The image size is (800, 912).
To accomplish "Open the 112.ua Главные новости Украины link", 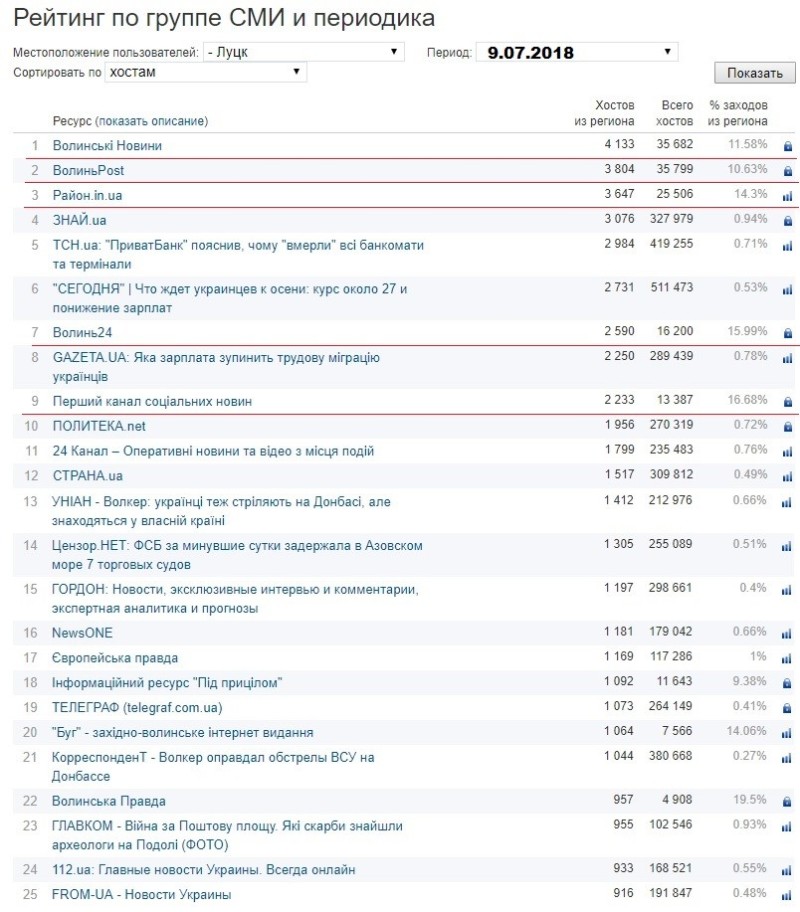I will pyautogui.click(x=203, y=870).
